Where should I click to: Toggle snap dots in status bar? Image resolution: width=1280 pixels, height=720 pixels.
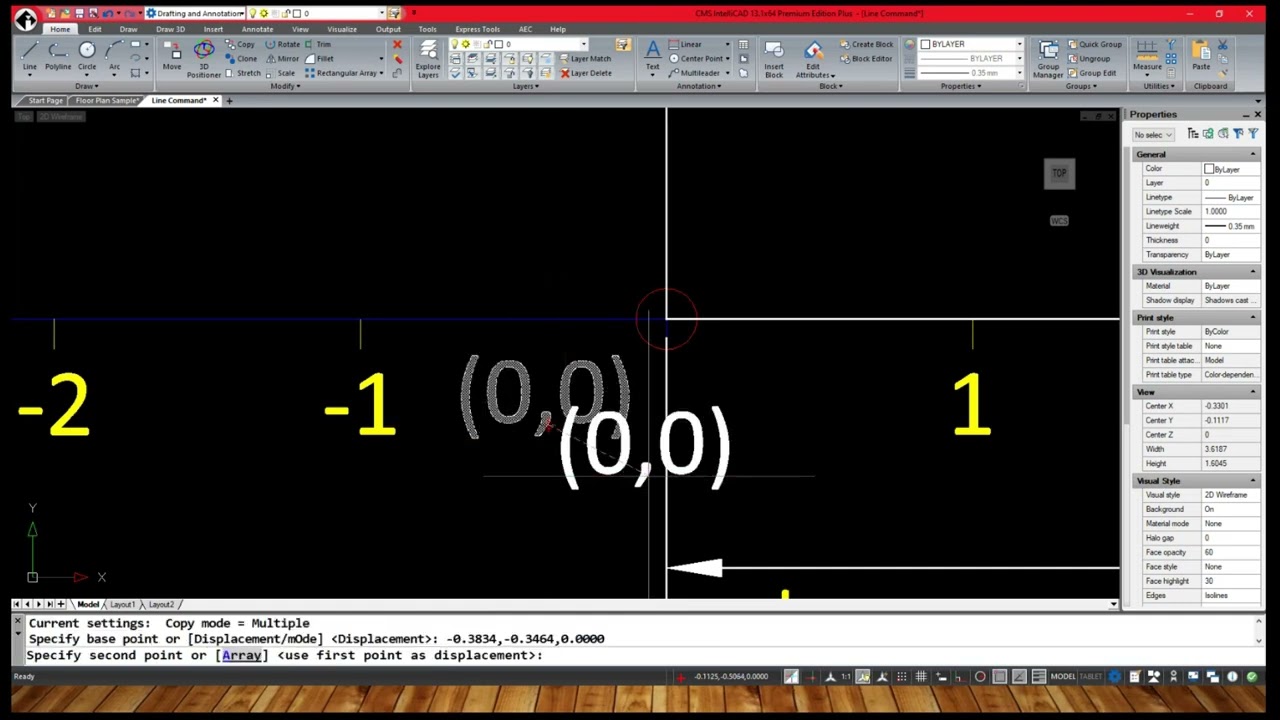tap(901, 677)
